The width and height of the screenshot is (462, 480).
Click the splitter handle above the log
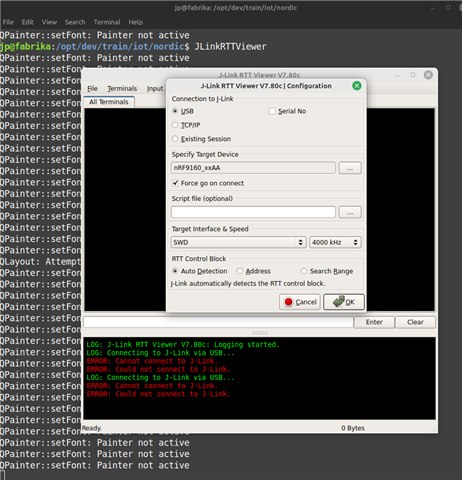pyautogui.click(x=260, y=333)
